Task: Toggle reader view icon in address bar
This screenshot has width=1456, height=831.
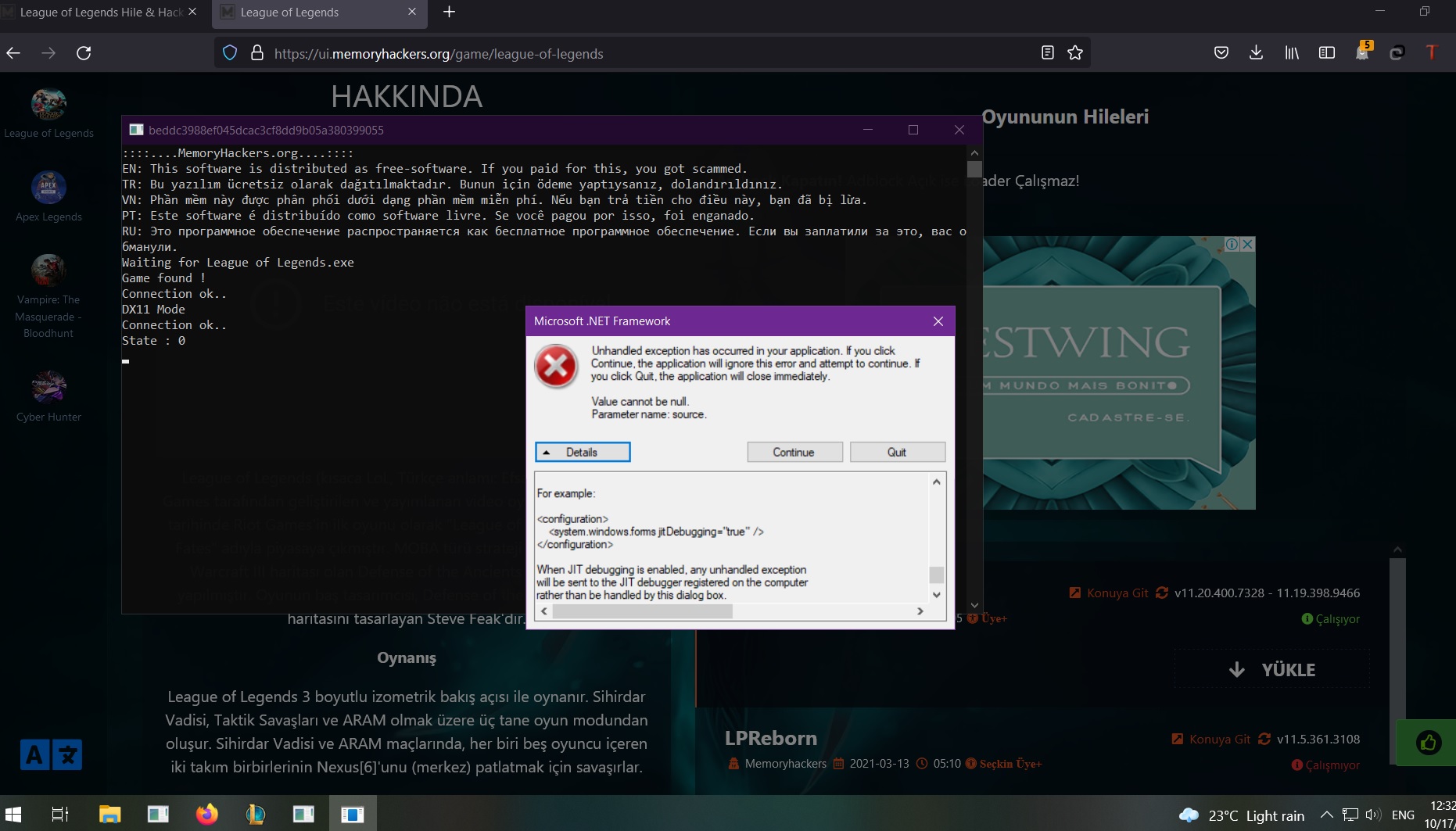Action: [1048, 53]
